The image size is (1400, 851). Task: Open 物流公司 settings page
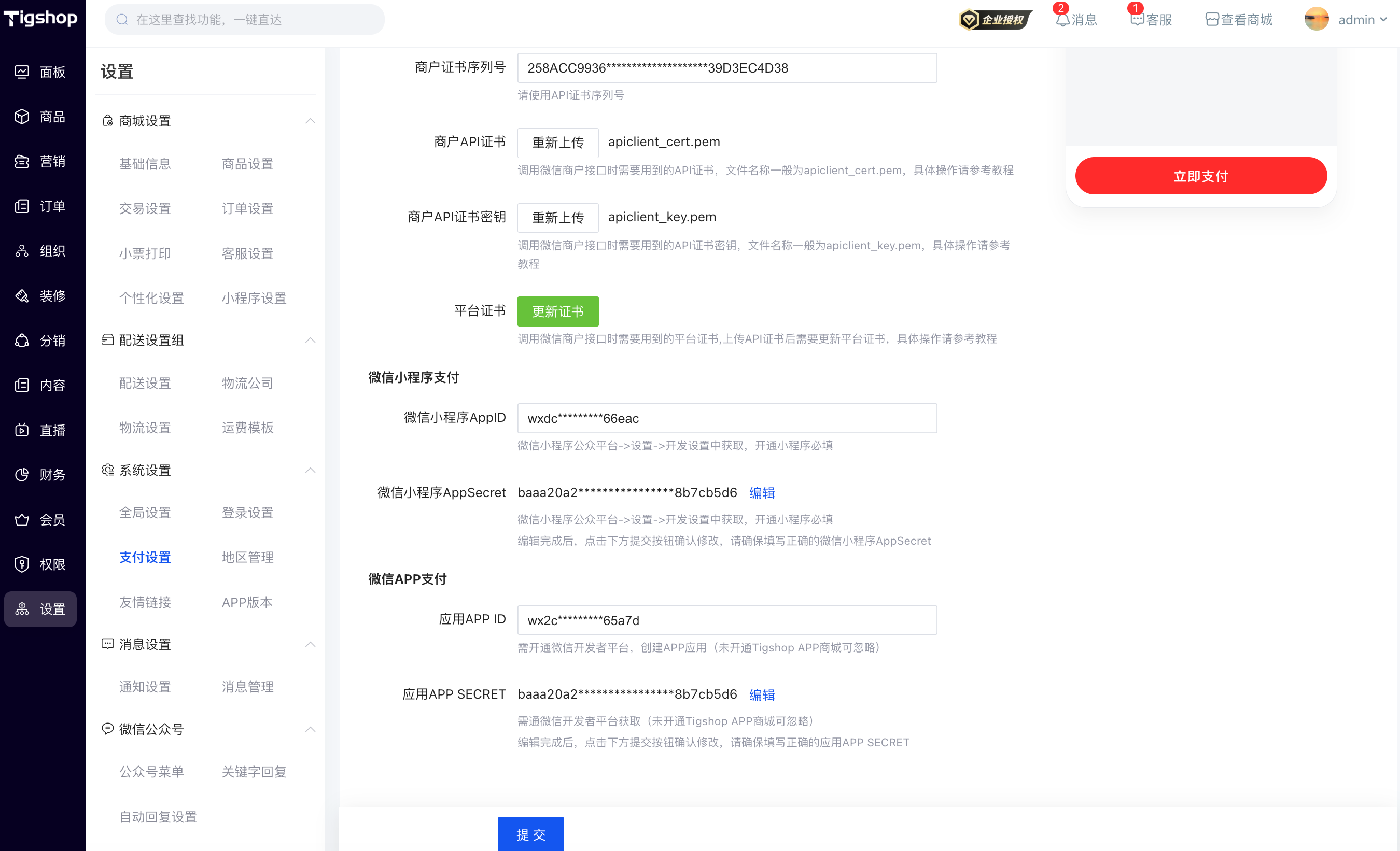248,383
